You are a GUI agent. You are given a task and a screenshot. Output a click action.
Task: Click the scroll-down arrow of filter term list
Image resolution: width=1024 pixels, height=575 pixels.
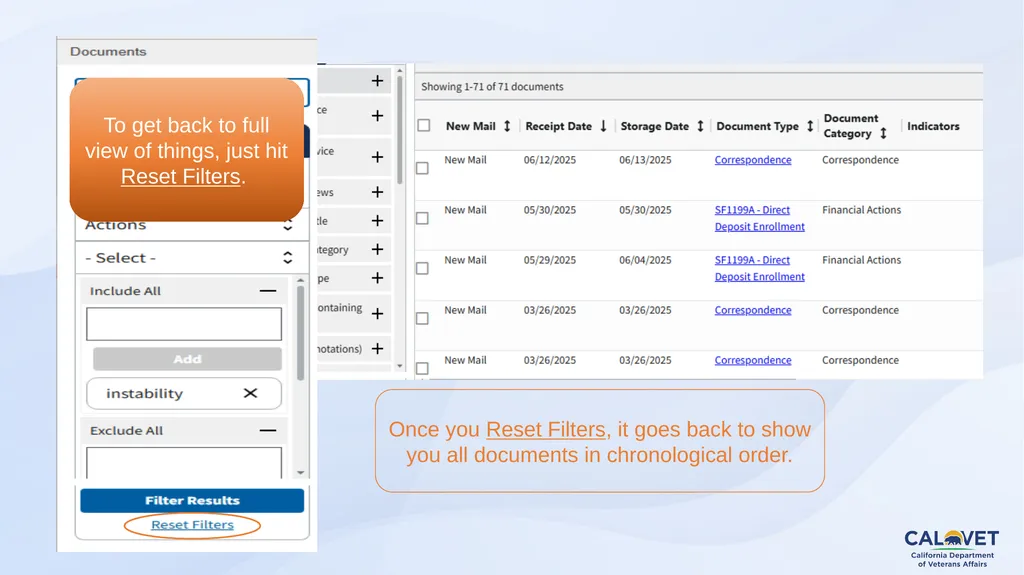click(x=300, y=472)
